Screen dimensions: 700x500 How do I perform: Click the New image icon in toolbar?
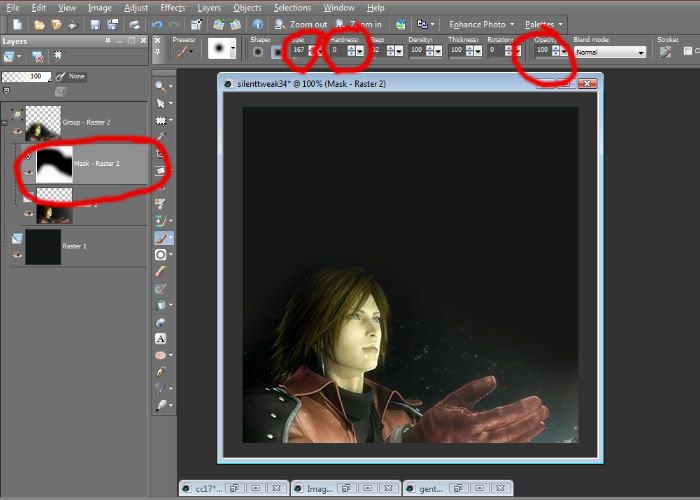(x=17, y=24)
